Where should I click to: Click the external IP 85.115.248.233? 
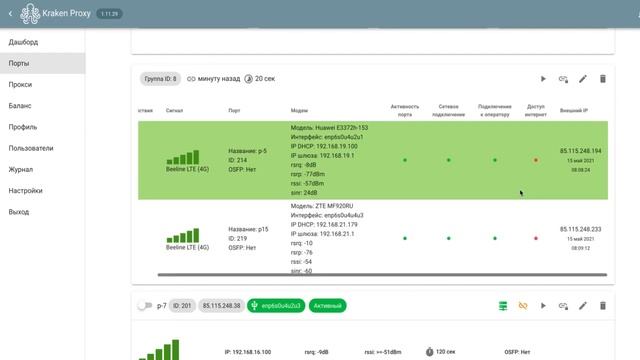[580, 229]
